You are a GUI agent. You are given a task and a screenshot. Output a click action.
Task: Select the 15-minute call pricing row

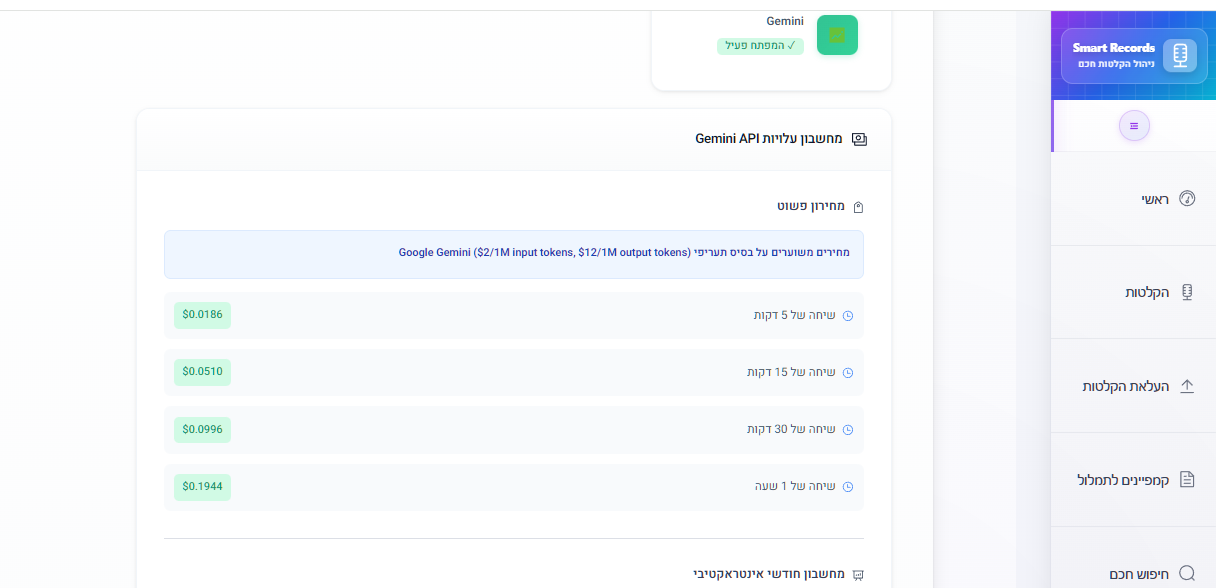pos(513,372)
